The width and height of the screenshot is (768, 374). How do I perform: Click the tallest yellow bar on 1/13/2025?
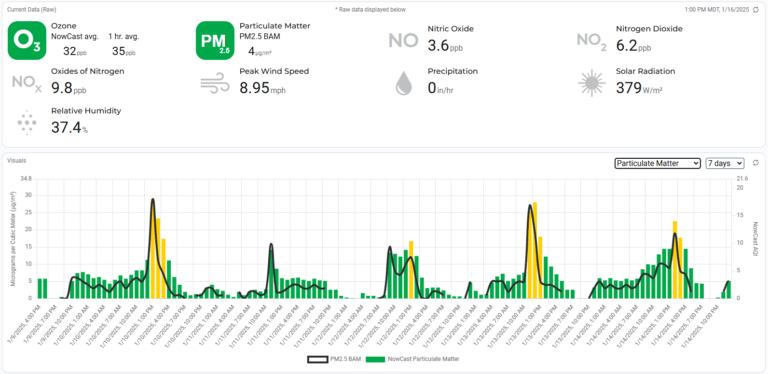[535, 250]
